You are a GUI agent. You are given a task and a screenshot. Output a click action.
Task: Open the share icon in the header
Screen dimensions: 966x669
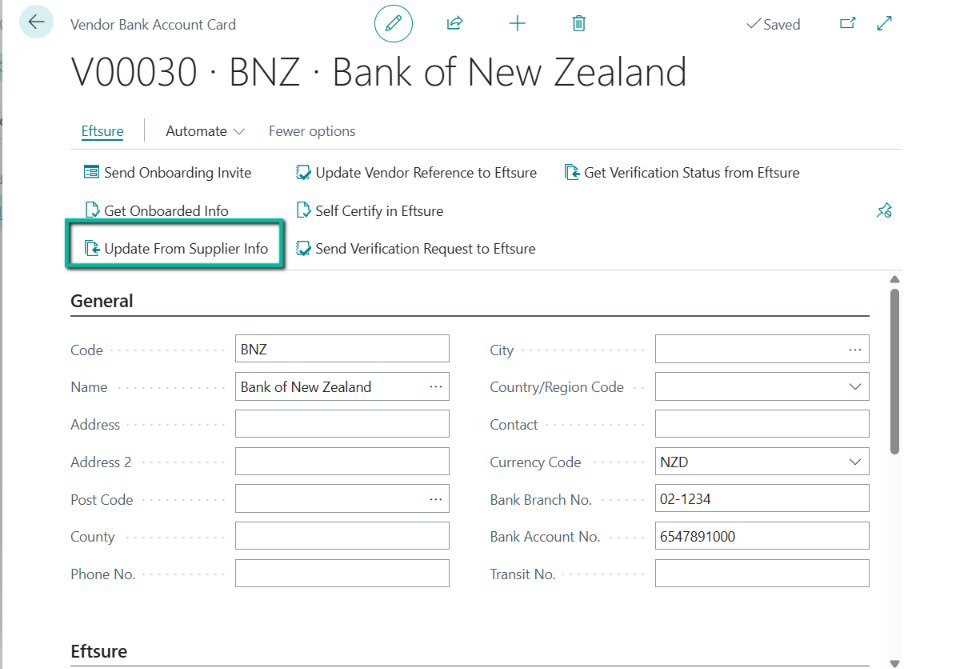tap(455, 23)
